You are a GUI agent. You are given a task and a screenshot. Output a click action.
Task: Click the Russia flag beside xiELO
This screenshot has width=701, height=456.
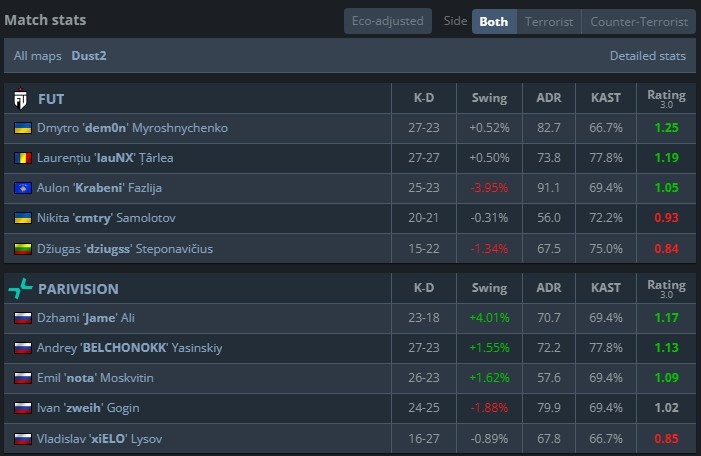[x=22, y=438]
